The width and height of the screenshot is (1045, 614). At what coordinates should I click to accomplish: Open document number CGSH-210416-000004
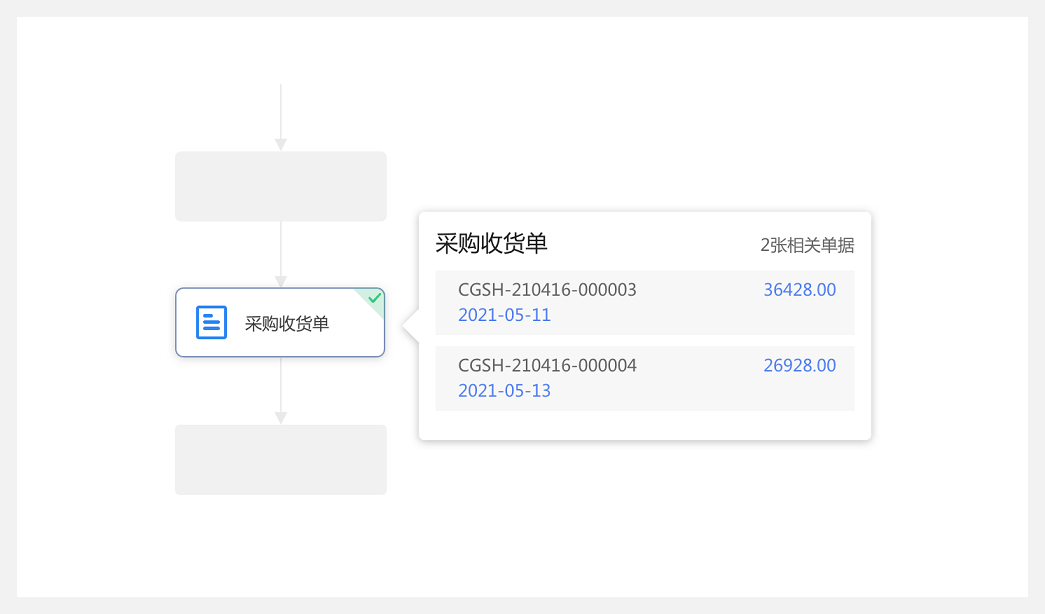click(x=547, y=365)
